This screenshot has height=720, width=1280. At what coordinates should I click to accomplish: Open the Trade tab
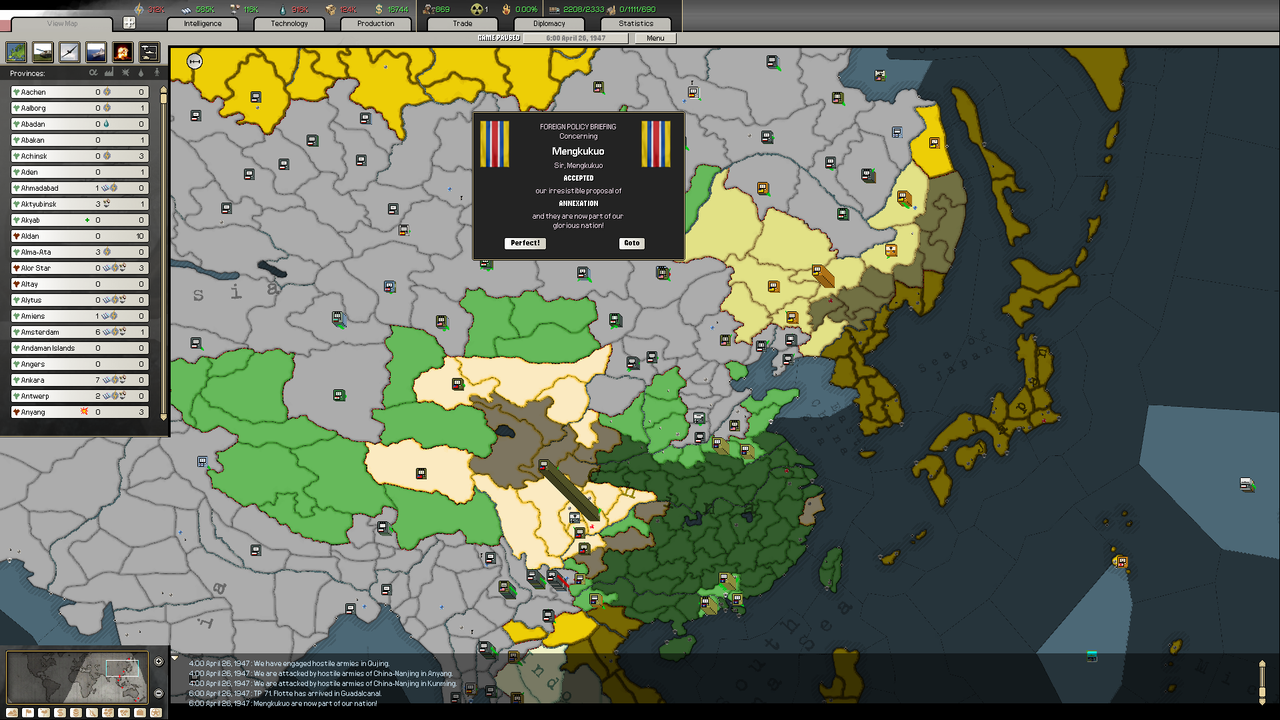point(462,23)
